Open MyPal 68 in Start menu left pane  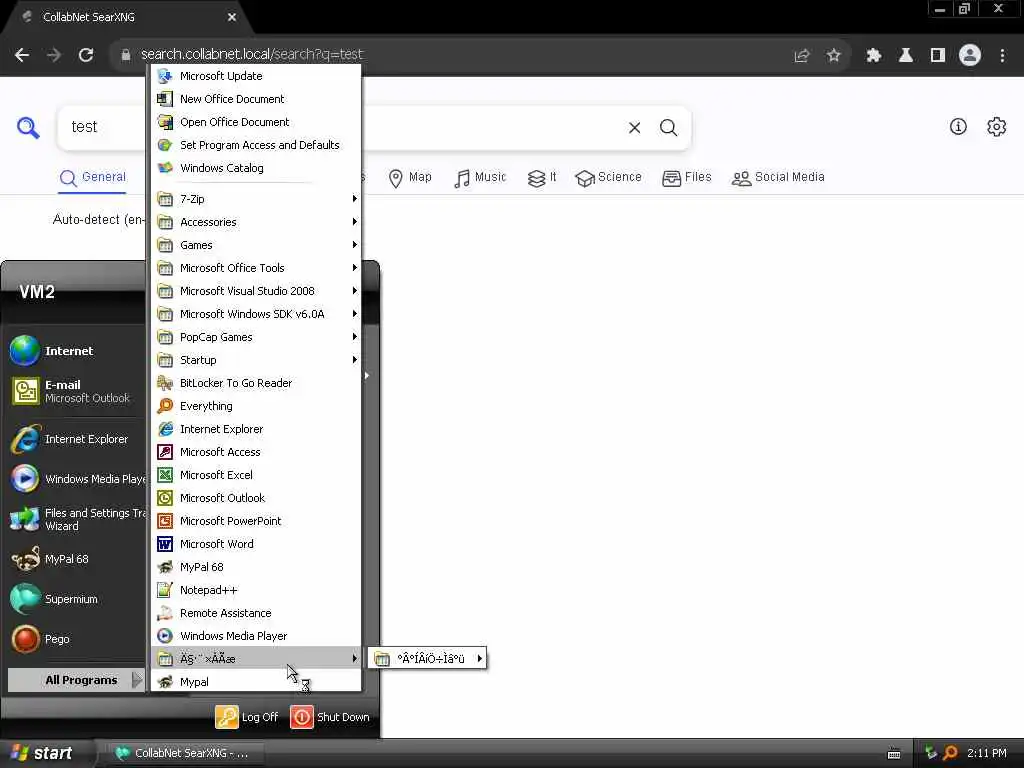(76, 559)
